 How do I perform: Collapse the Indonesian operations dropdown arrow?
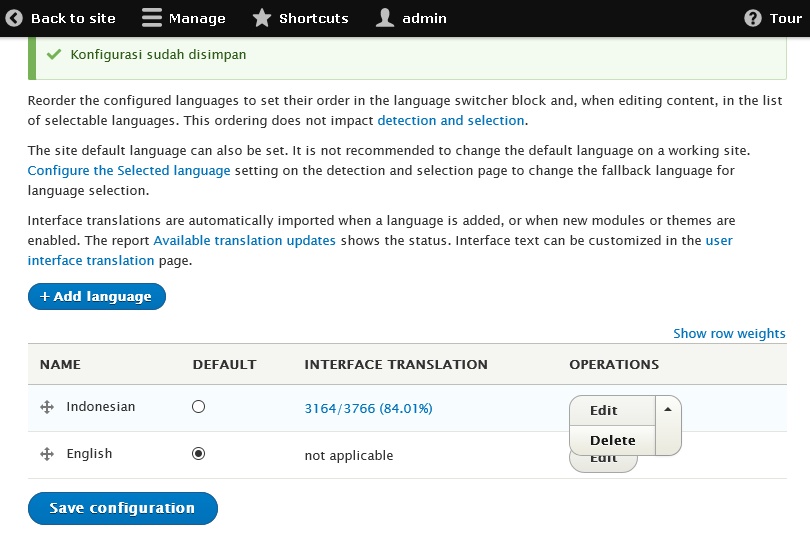pos(668,409)
